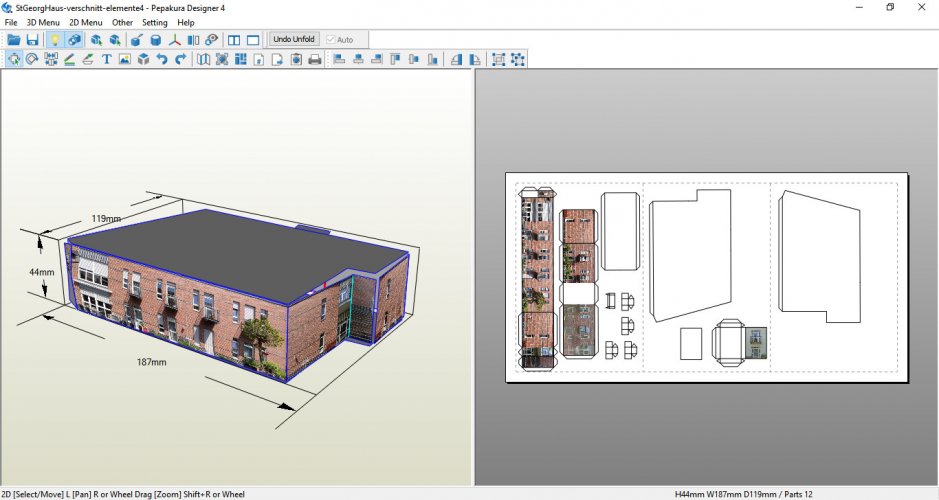Select the Insert image tool
Image resolution: width=939 pixels, height=500 pixels.
(x=125, y=59)
